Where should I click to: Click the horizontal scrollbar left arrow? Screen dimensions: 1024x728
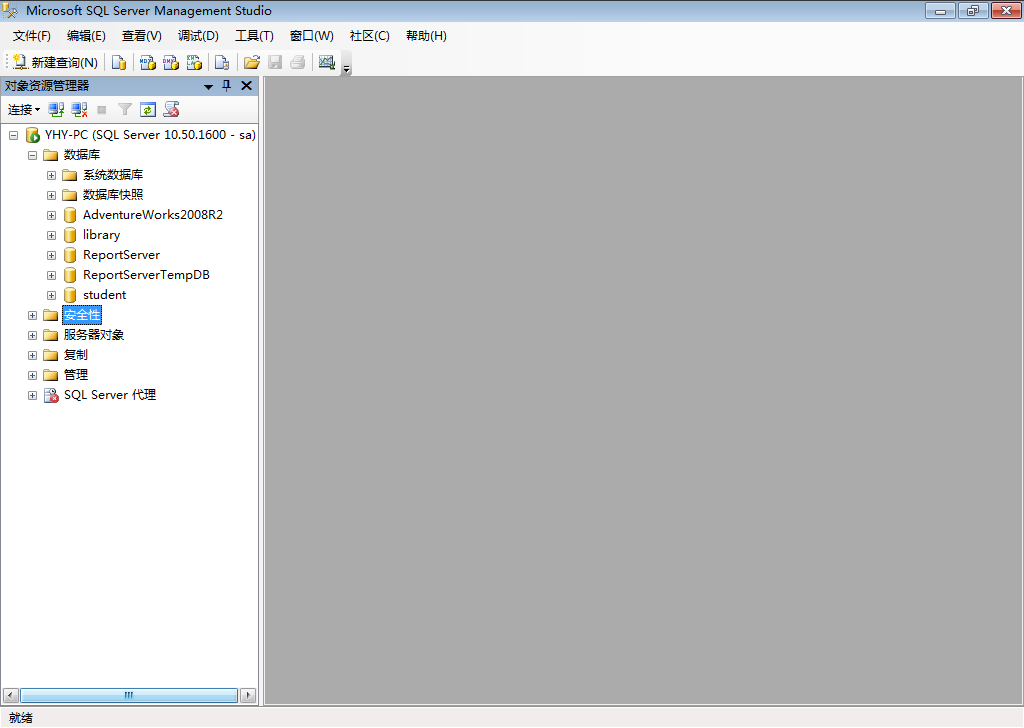pos(10,695)
